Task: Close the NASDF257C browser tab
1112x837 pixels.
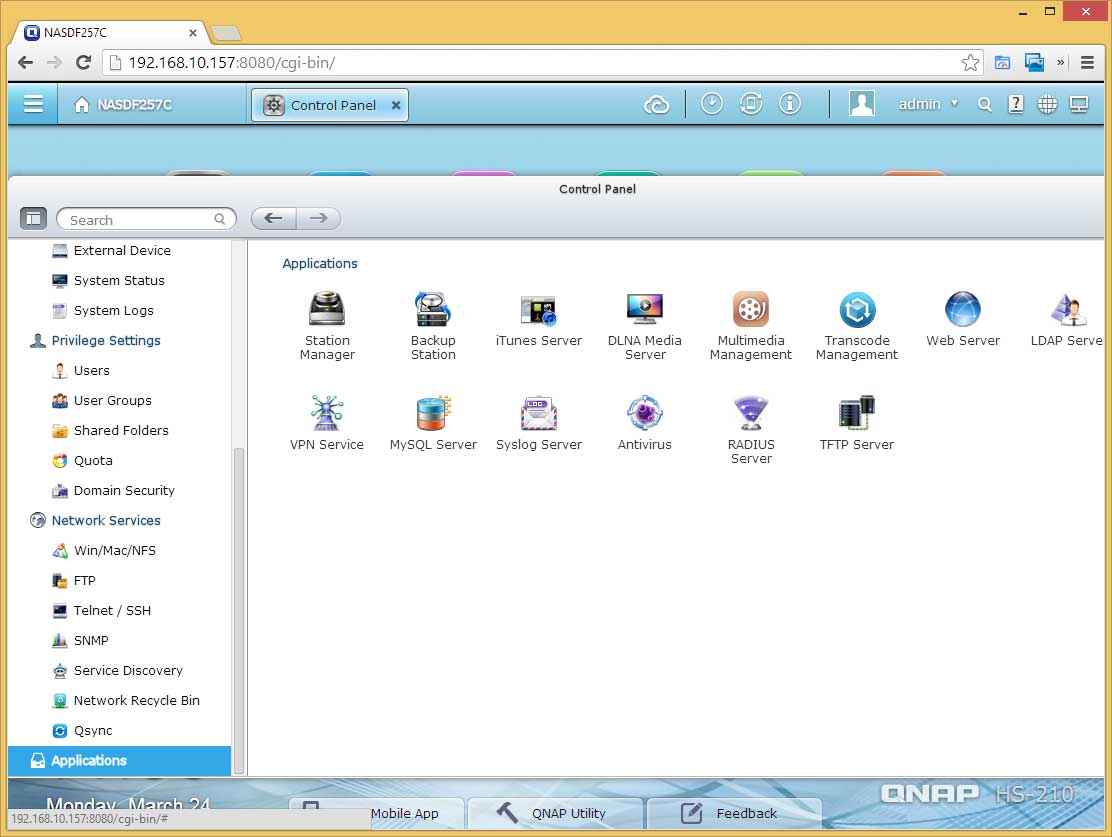Action: (x=192, y=33)
